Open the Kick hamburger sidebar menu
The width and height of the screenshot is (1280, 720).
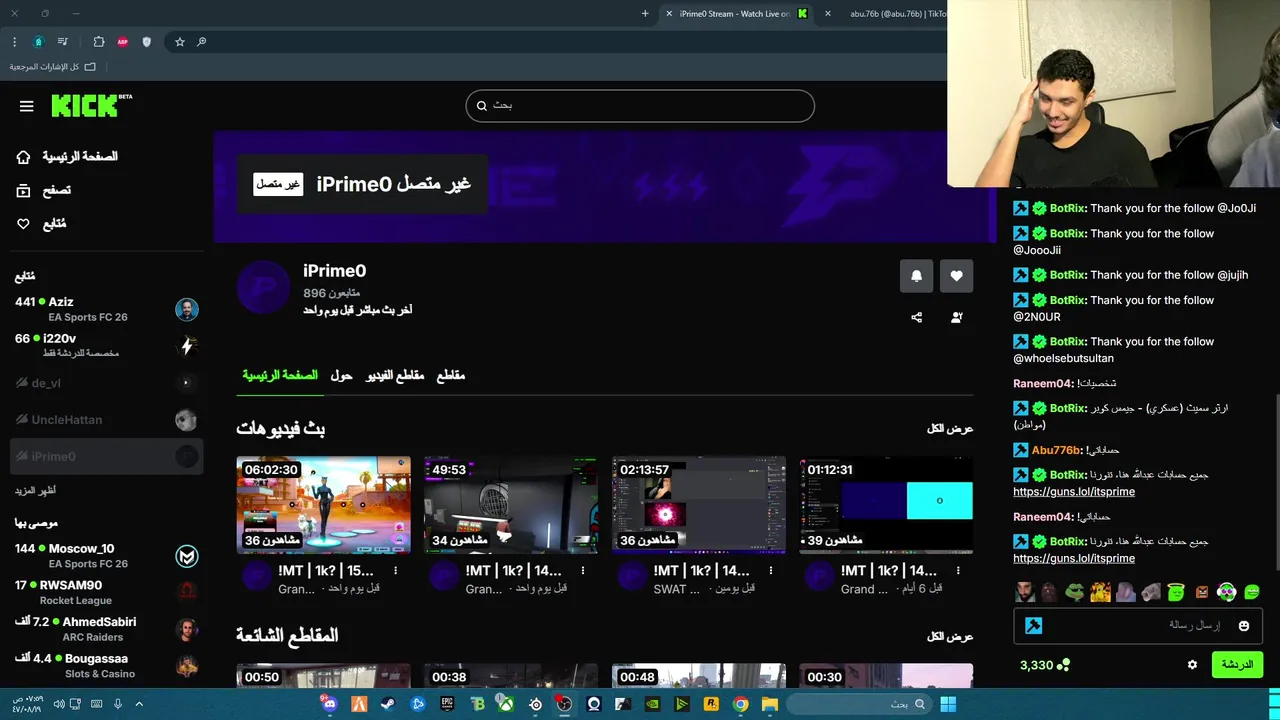pyautogui.click(x=27, y=106)
